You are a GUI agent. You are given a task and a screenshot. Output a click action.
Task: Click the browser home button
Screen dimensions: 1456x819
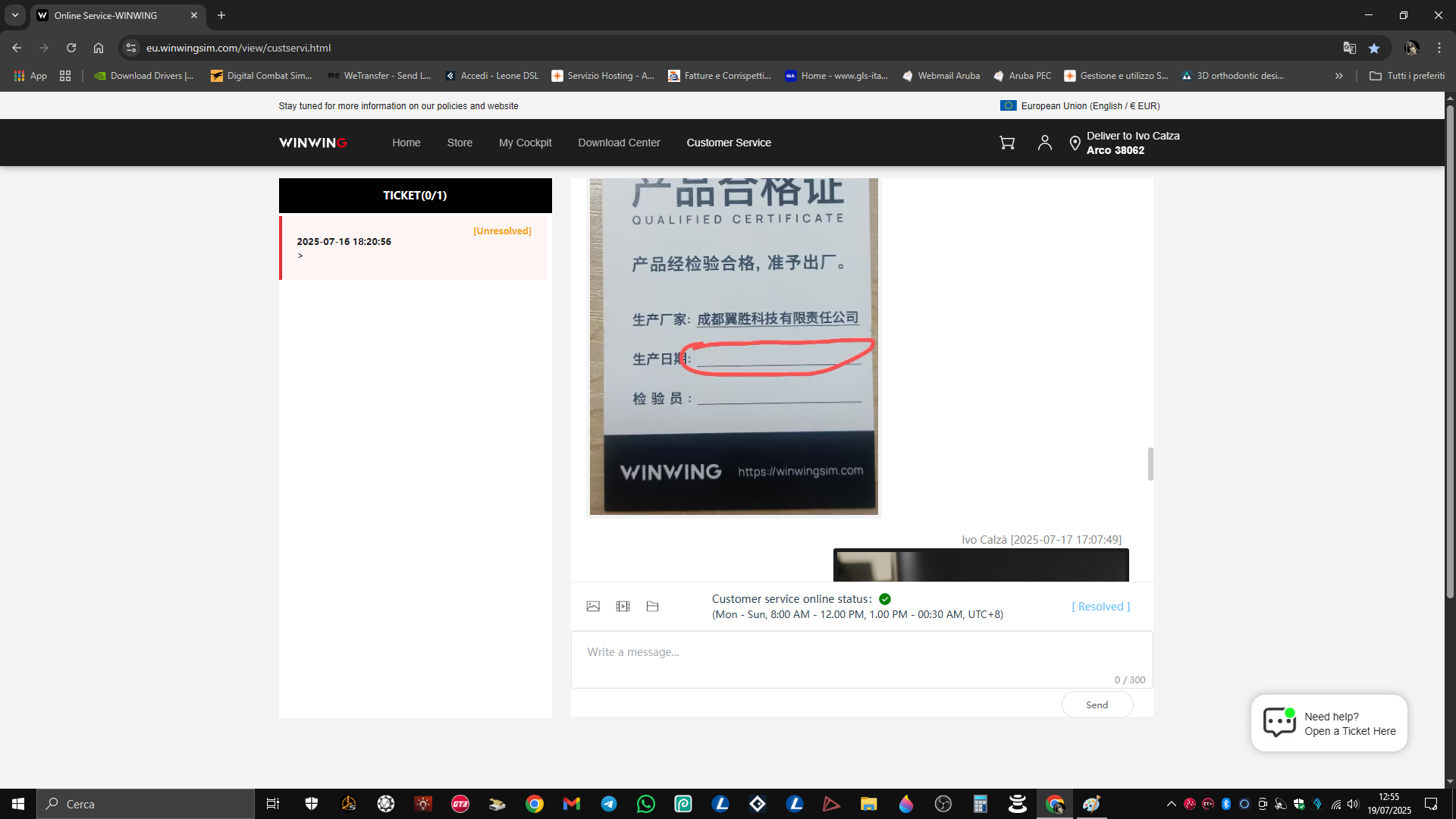[x=99, y=48]
